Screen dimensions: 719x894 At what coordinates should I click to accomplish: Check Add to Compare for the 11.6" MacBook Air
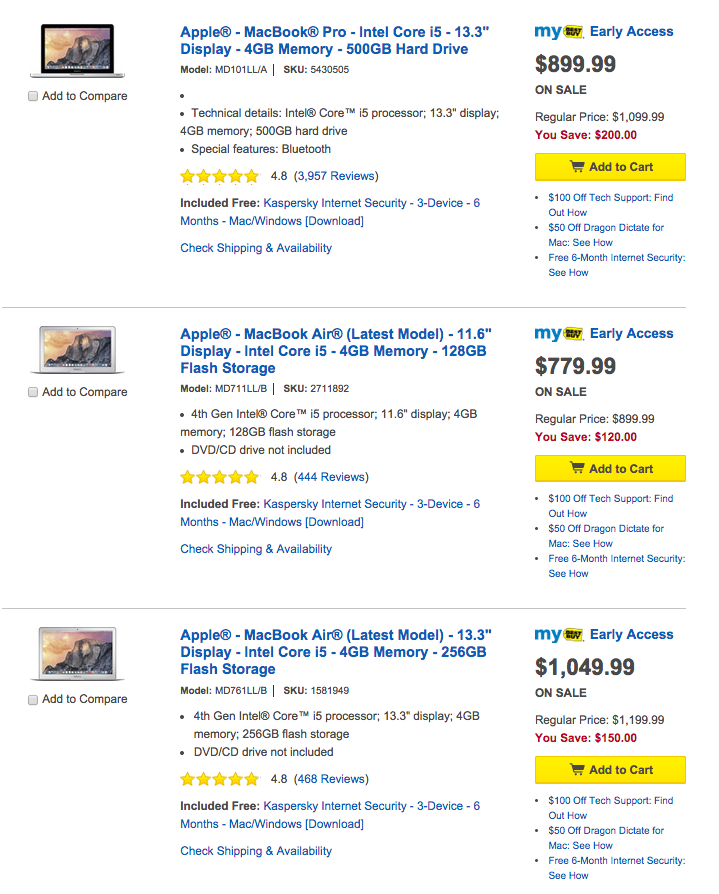[33, 392]
